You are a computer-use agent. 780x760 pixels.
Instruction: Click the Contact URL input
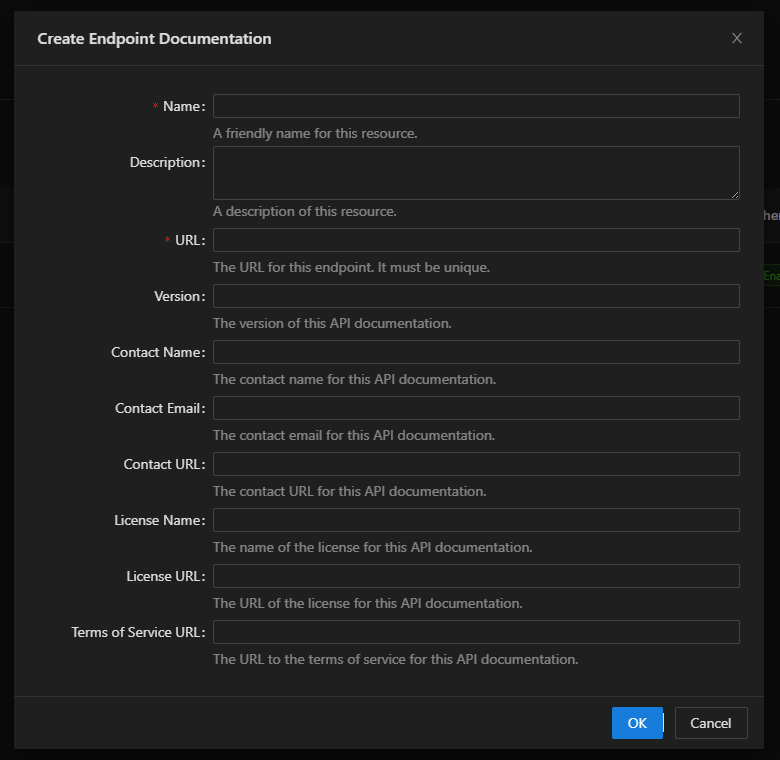click(476, 464)
